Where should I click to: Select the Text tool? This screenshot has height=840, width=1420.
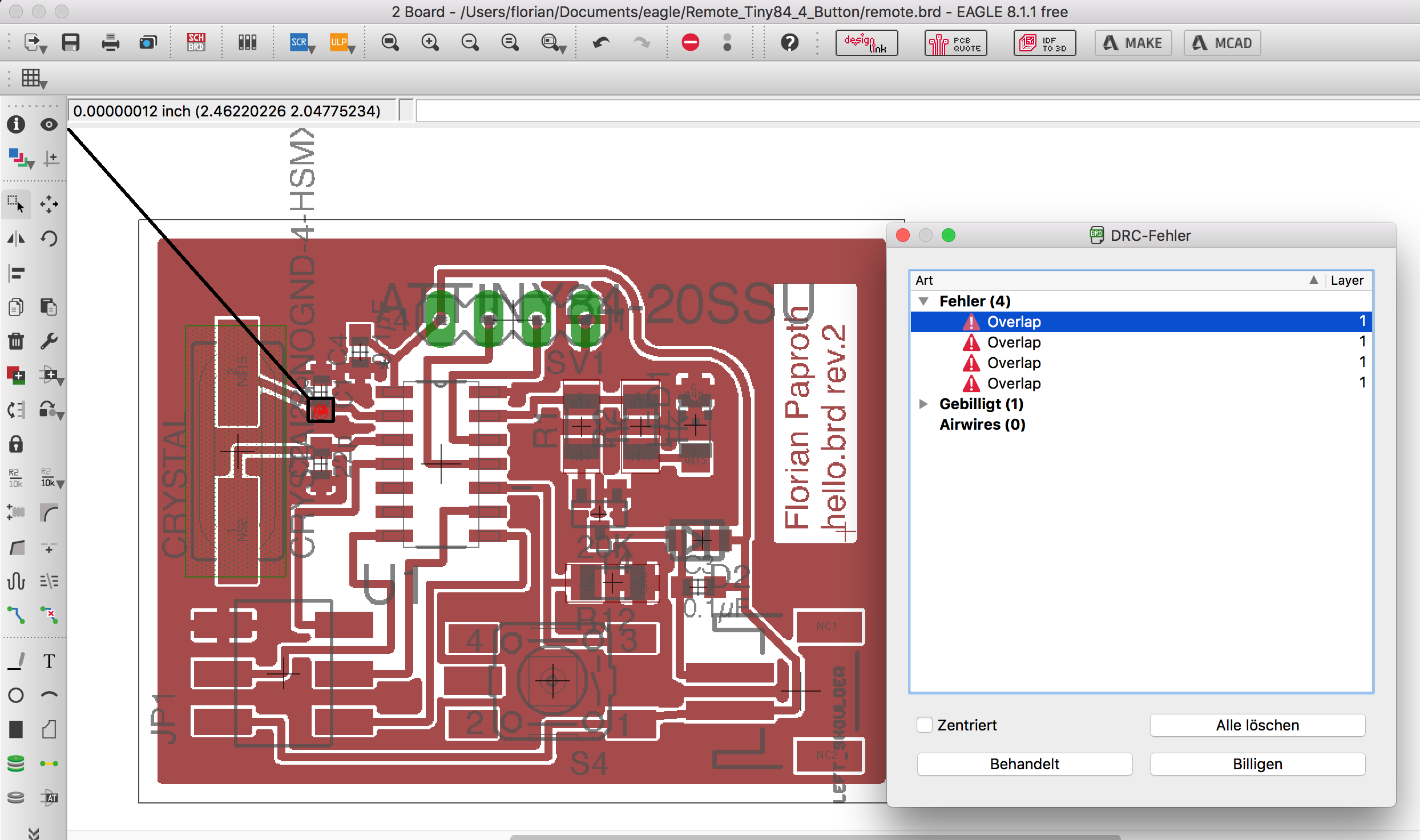(49, 661)
